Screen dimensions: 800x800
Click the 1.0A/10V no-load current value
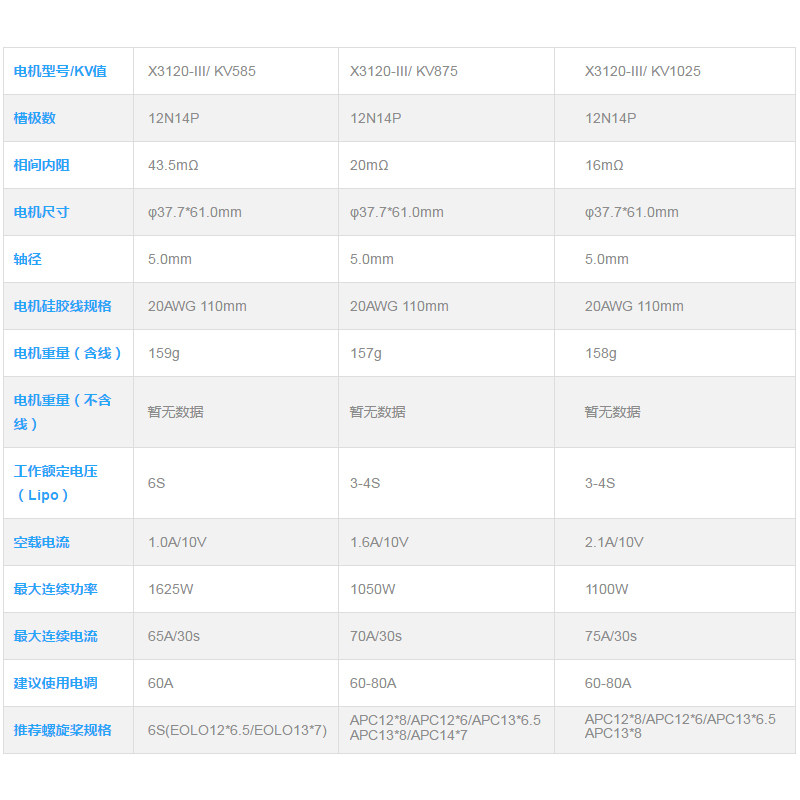coord(177,542)
